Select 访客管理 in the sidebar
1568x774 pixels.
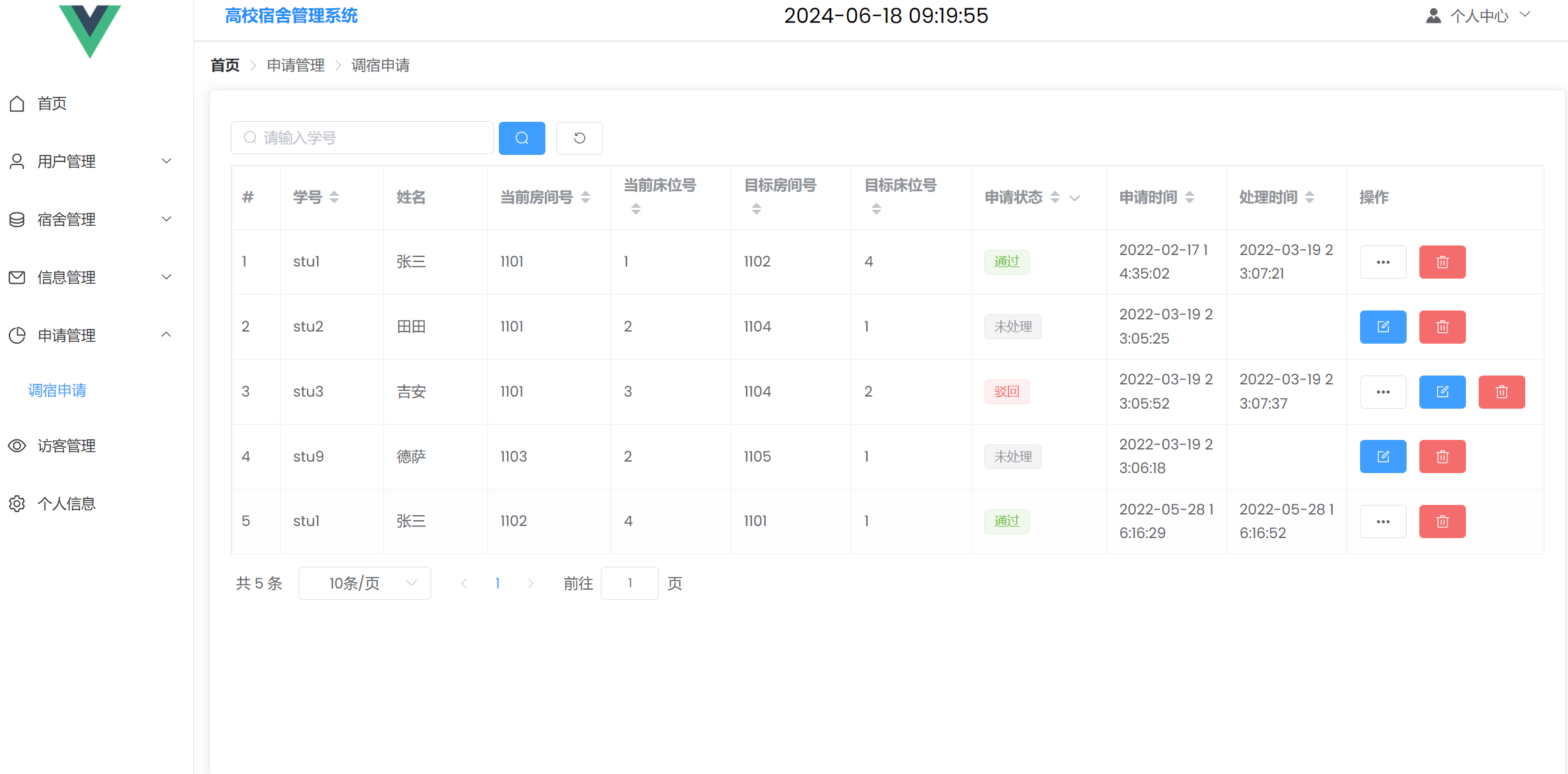point(66,446)
